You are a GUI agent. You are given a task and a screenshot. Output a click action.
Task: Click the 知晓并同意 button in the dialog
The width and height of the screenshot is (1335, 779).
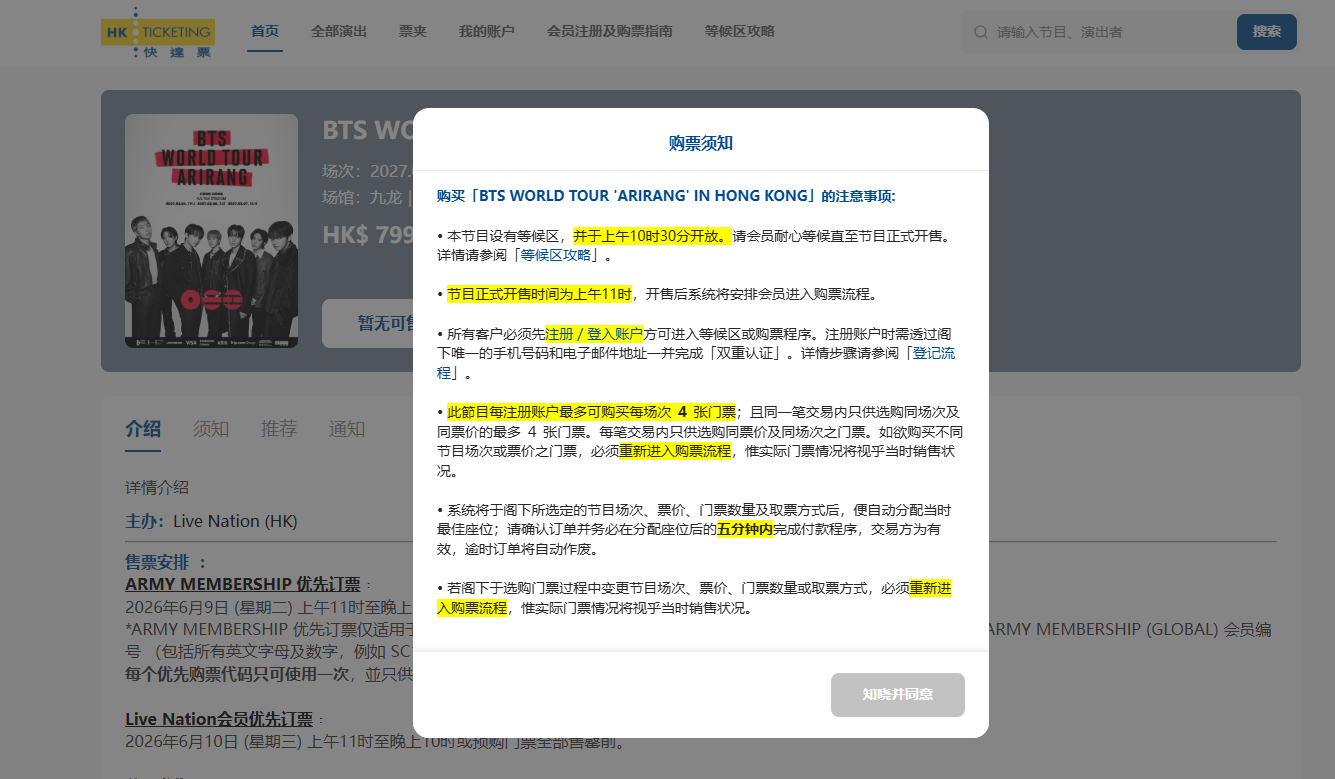pyautogui.click(x=898, y=695)
